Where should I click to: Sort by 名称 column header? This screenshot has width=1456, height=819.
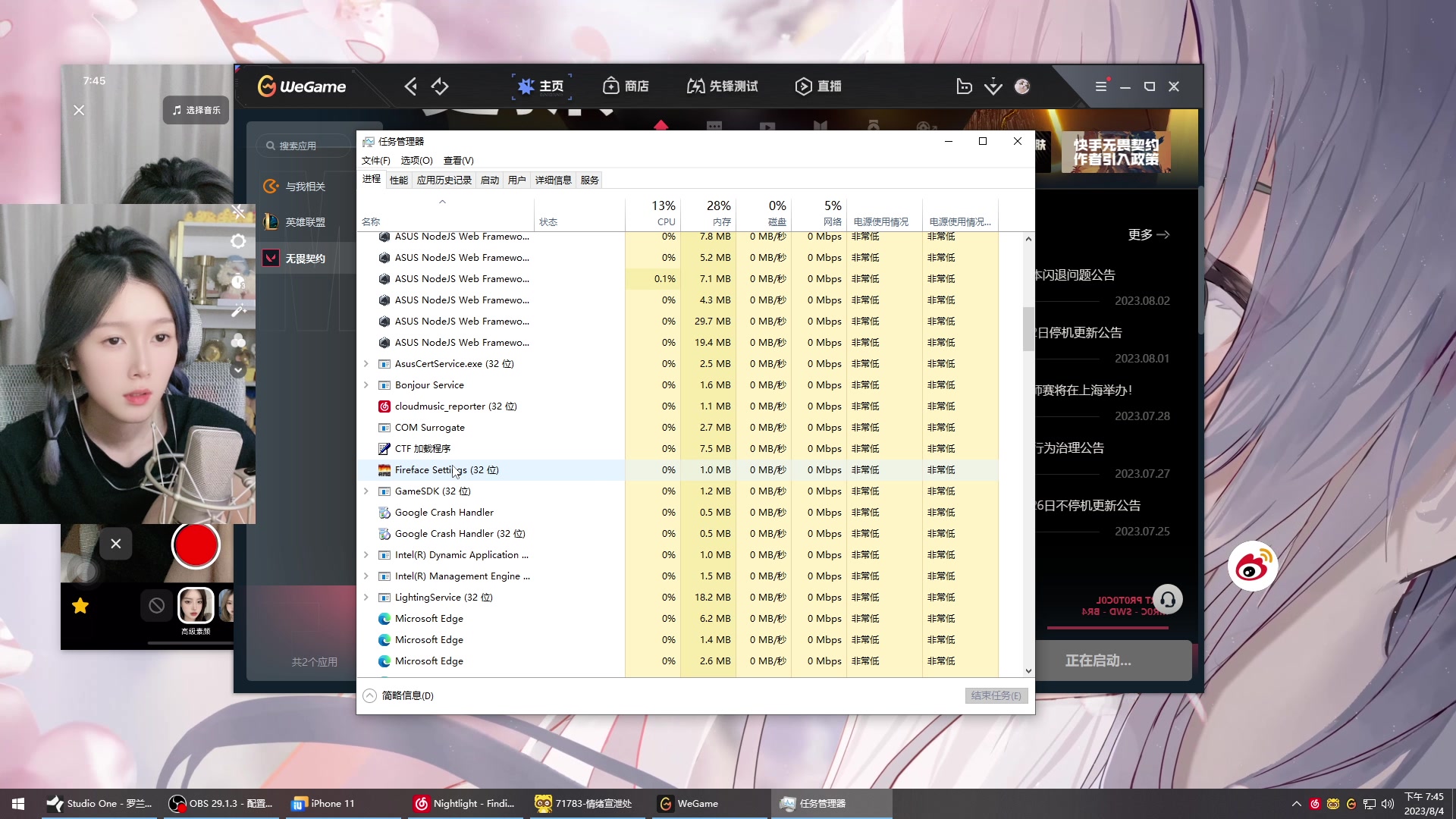[446, 215]
